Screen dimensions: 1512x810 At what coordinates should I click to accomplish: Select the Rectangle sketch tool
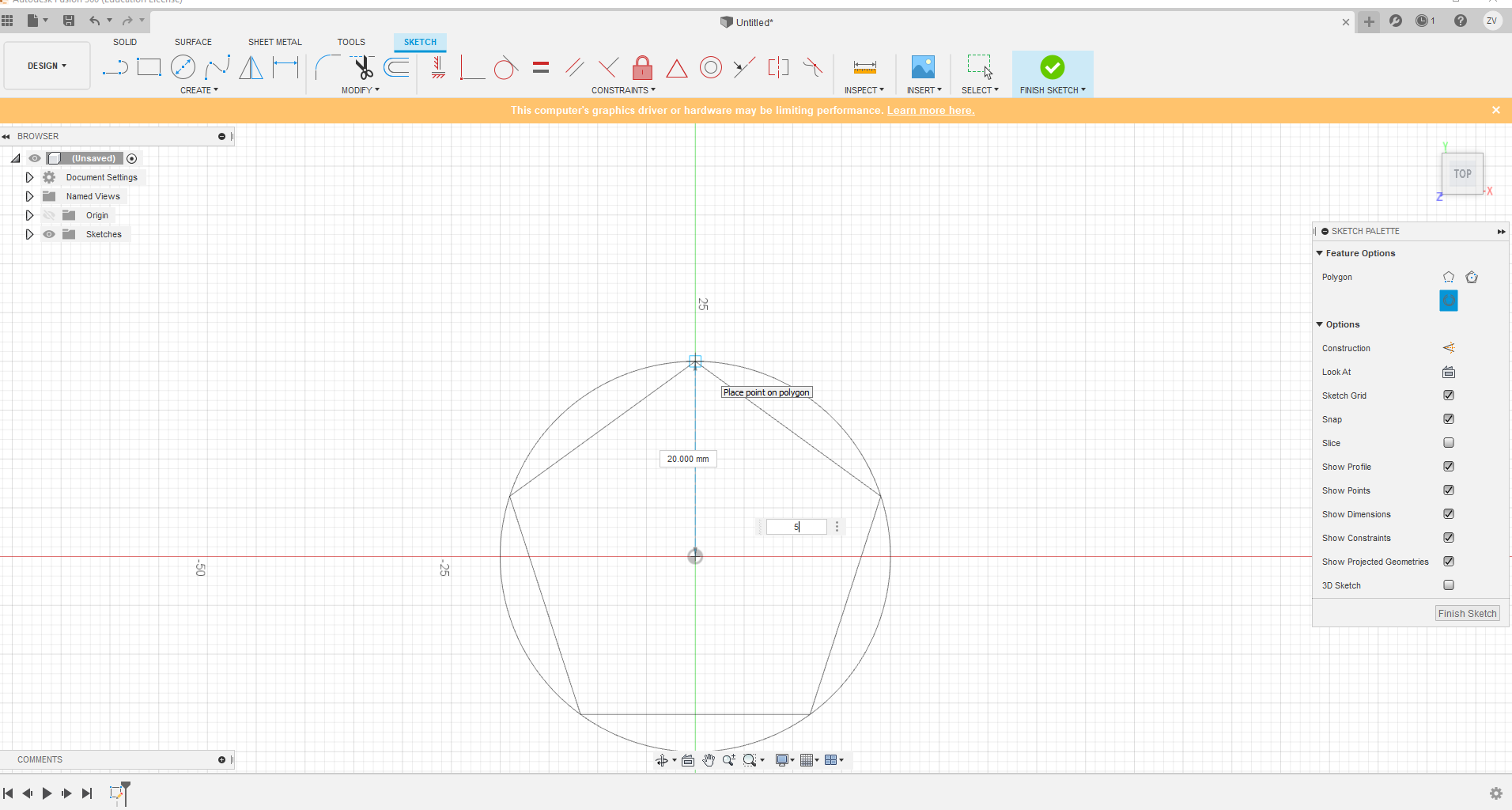[x=149, y=67]
